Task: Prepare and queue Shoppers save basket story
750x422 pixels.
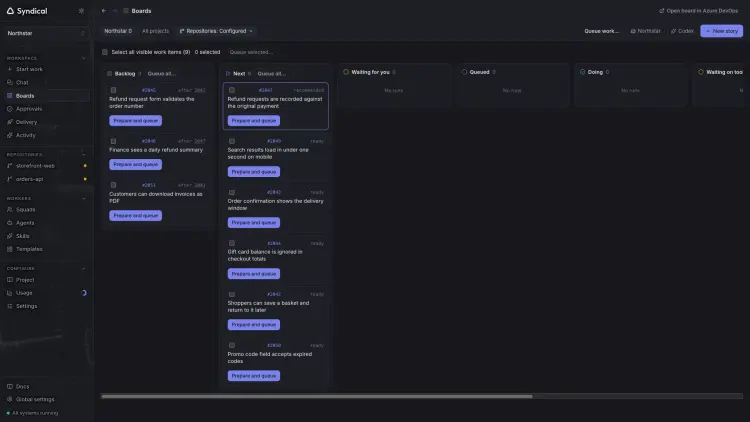Action: click(x=254, y=324)
